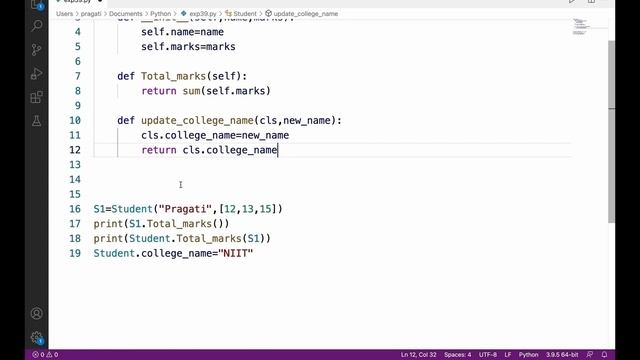Change the UTF-8 file encoding
The image size is (640, 360).
[488, 355]
